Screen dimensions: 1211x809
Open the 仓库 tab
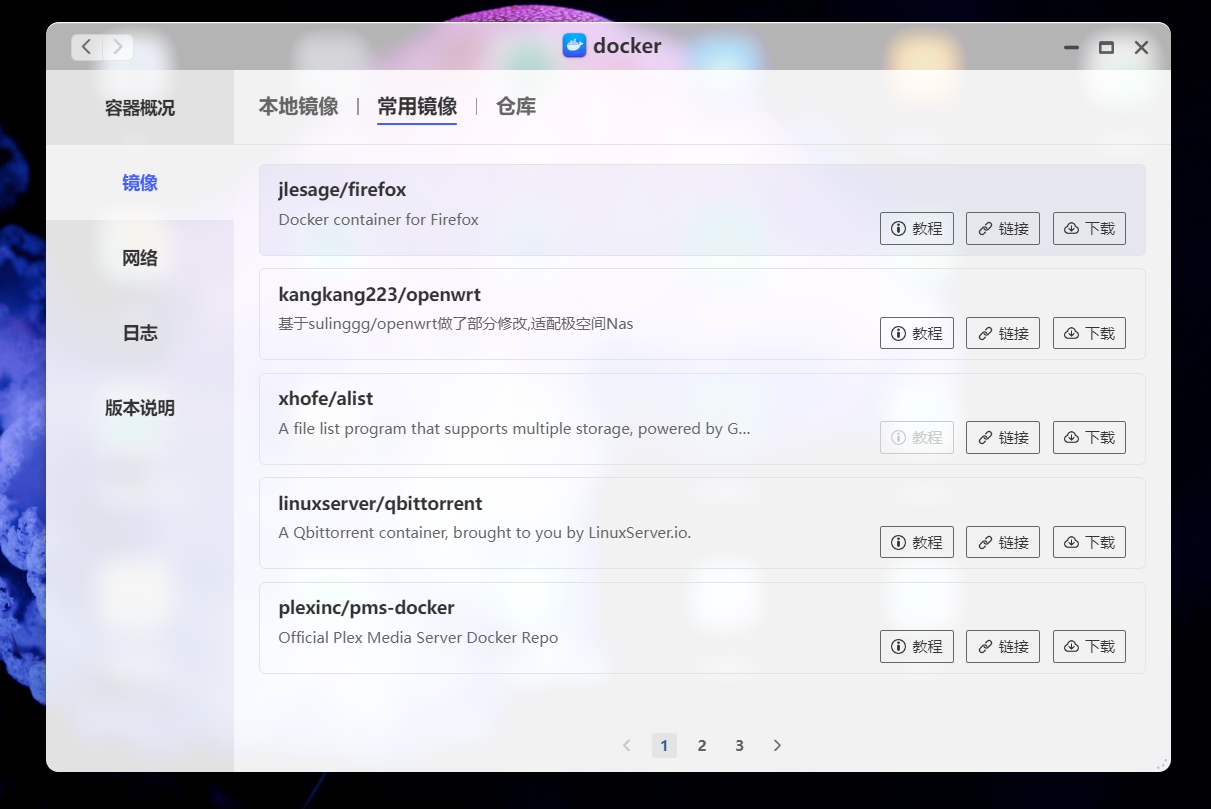[515, 105]
